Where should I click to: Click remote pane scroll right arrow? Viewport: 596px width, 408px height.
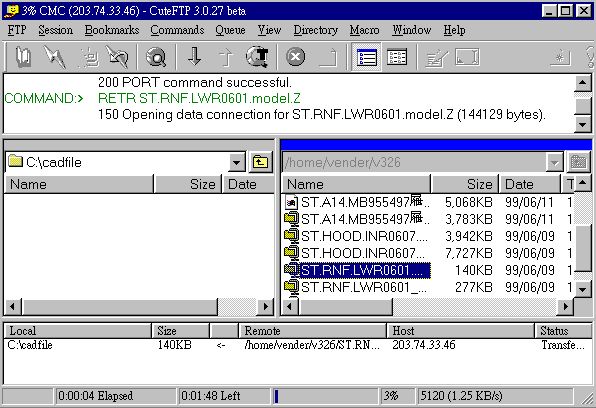(566, 306)
